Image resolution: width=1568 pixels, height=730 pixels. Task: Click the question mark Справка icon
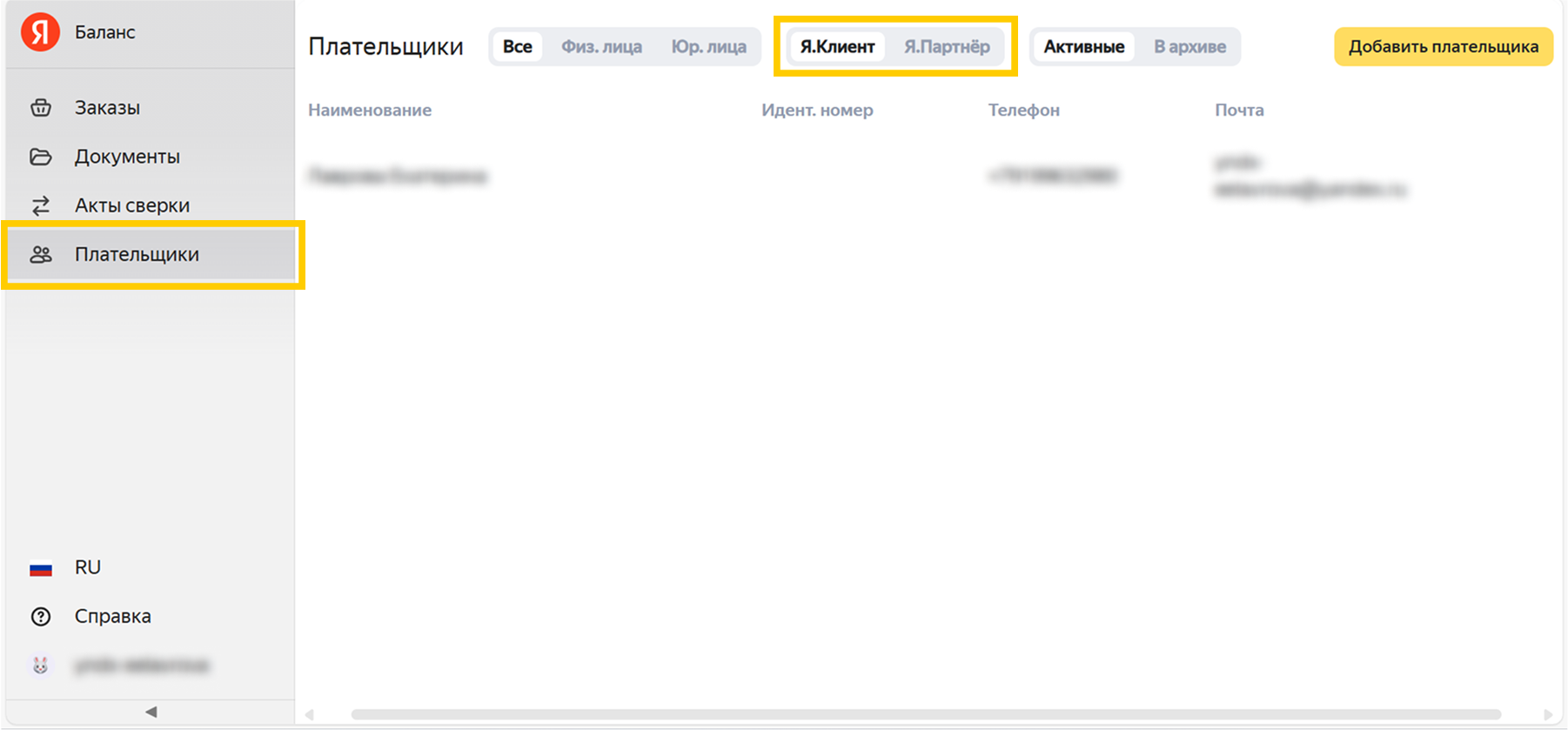[41, 617]
